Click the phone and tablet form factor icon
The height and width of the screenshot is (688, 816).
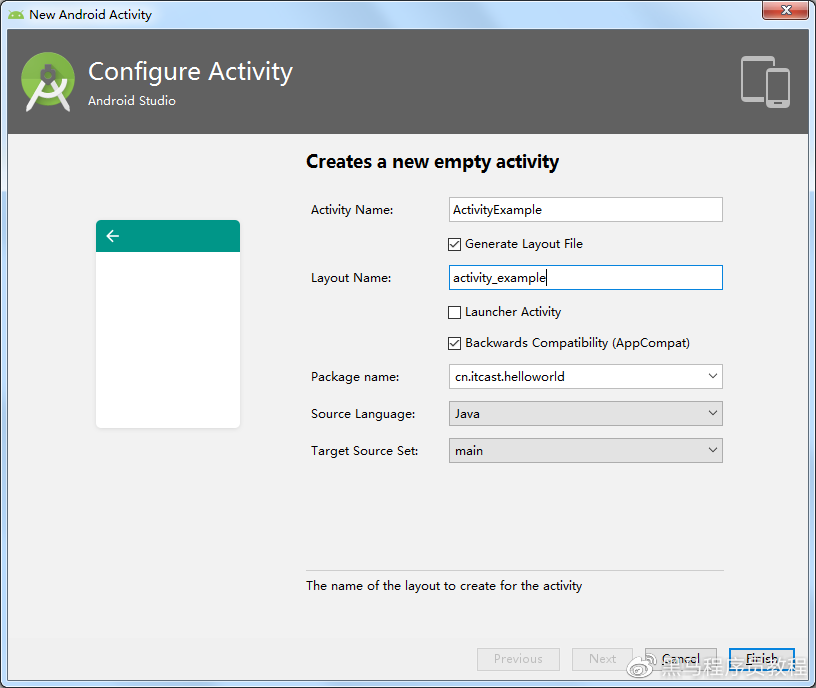(x=765, y=82)
